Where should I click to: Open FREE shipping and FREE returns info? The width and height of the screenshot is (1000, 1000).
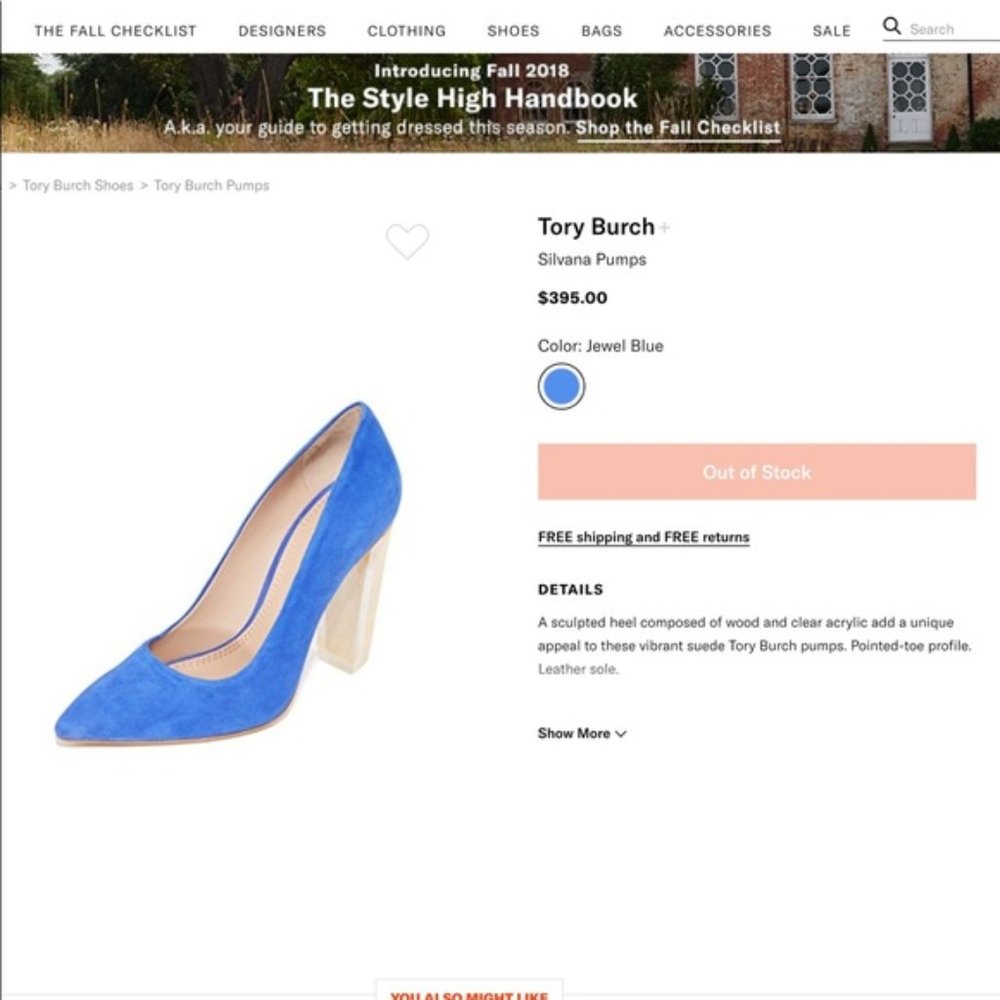pyautogui.click(x=643, y=537)
